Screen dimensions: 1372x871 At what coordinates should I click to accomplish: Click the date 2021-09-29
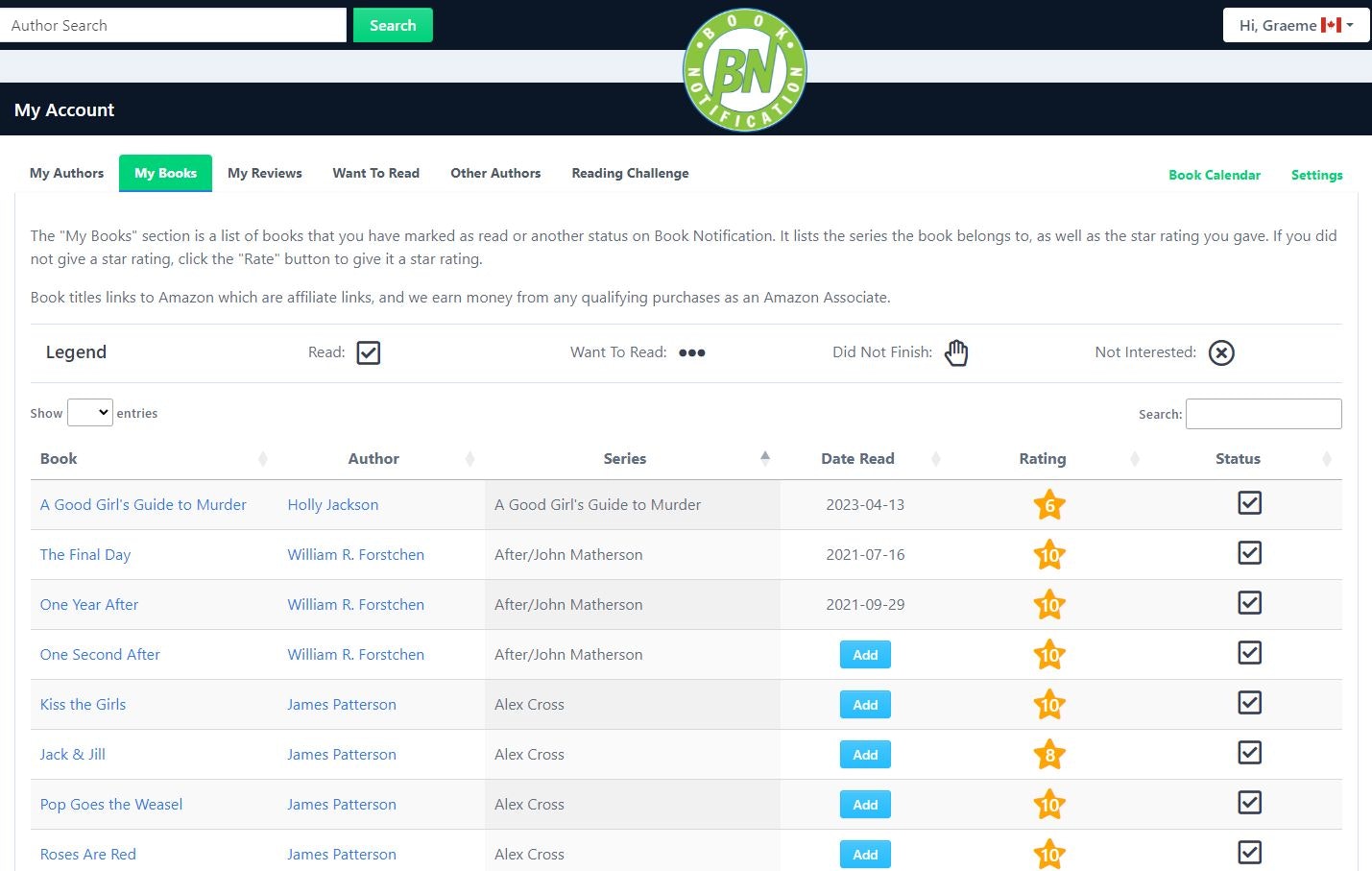[x=865, y=605]
